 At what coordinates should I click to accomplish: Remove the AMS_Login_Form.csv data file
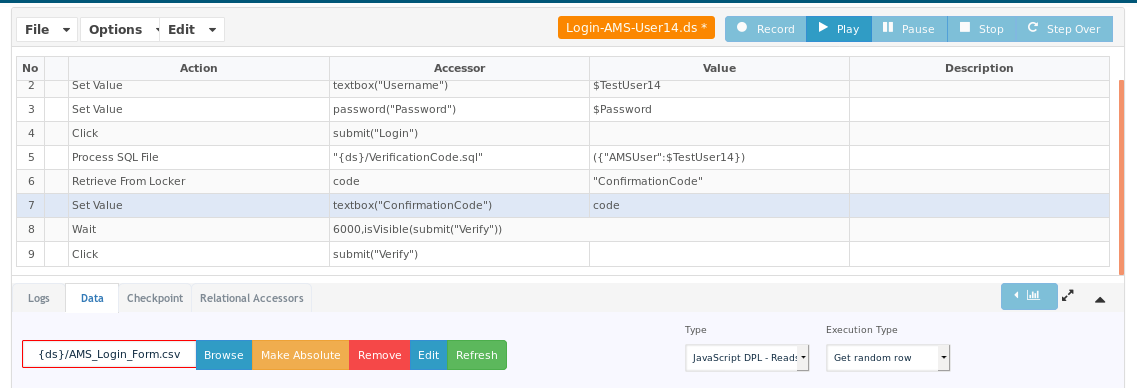tap(380, 355)
